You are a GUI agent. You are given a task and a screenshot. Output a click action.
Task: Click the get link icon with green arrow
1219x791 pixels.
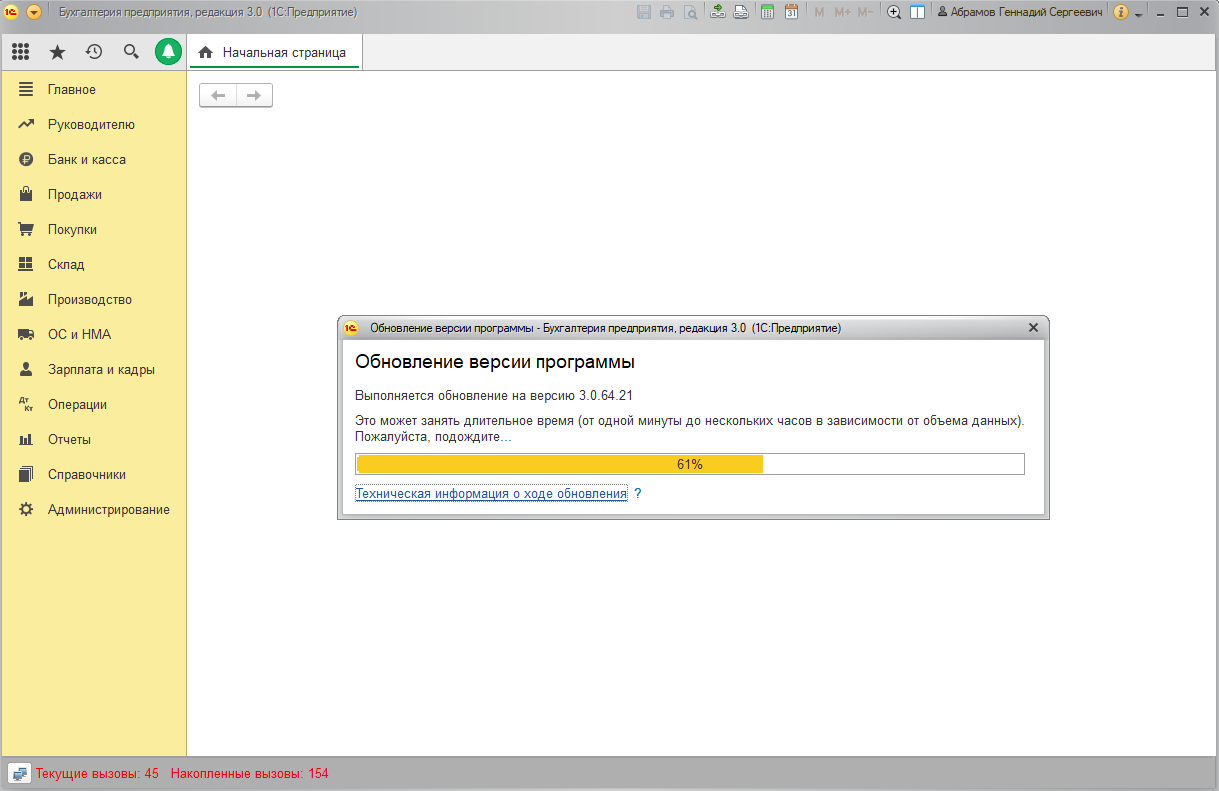718,12
